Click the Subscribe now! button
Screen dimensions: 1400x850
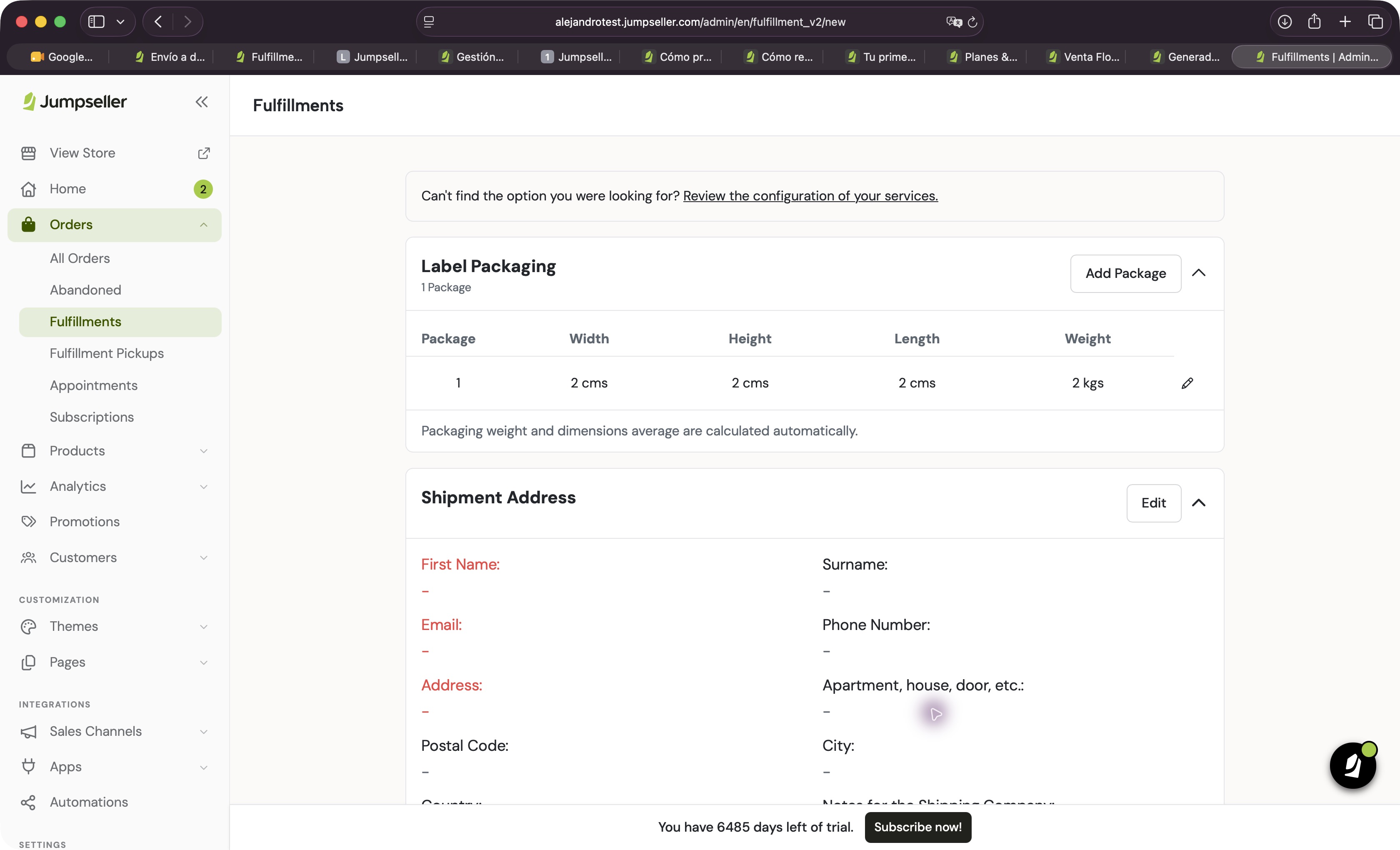click(917, 827)
